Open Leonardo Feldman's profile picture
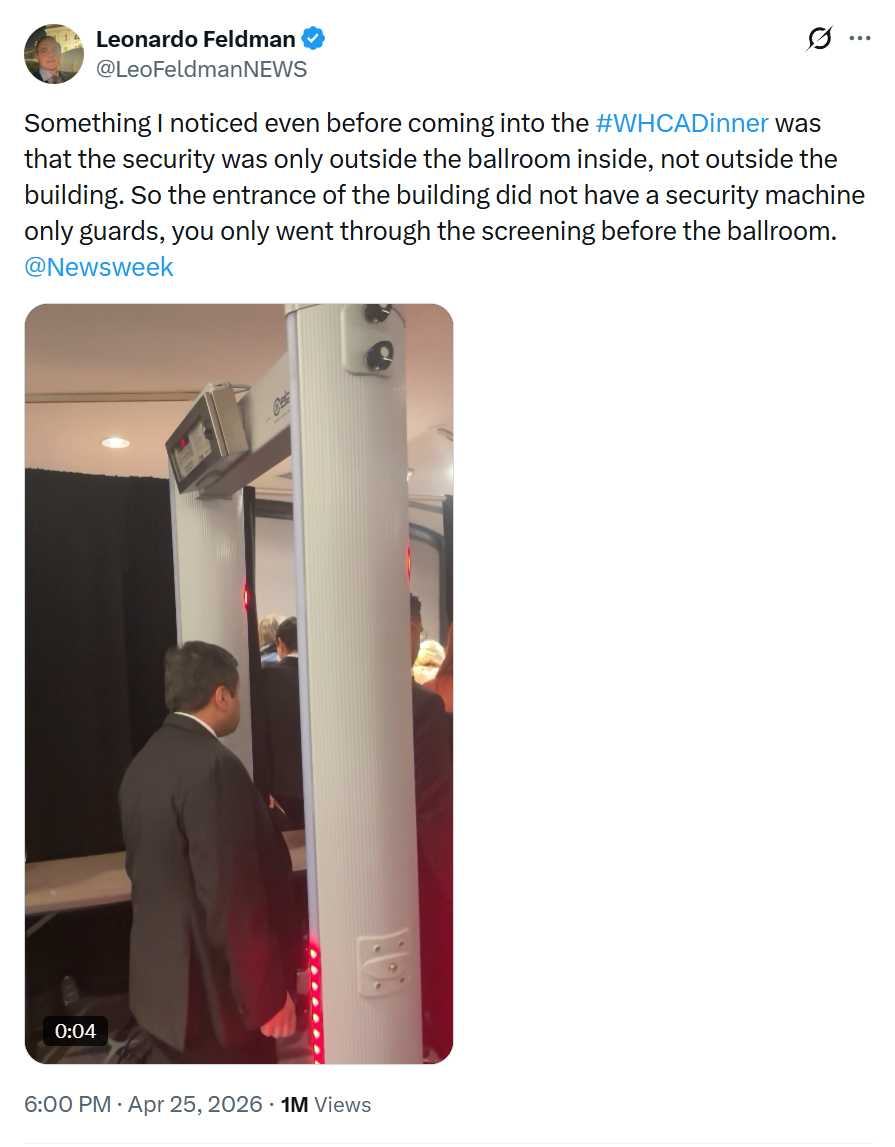The image size is (895, 1147). pyautogui.click(x=54, y=53)
